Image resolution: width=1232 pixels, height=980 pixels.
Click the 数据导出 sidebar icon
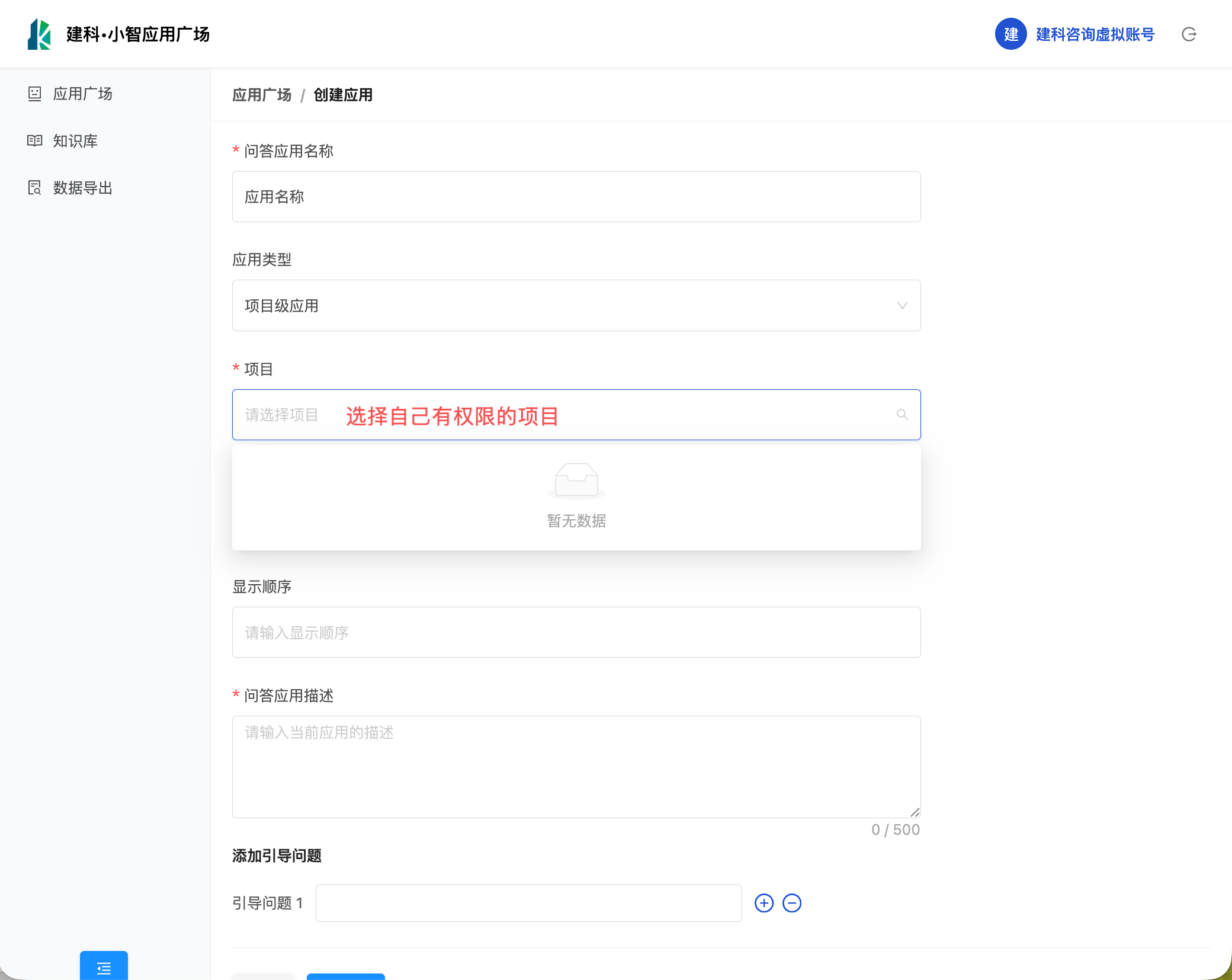tap(35, 188)
